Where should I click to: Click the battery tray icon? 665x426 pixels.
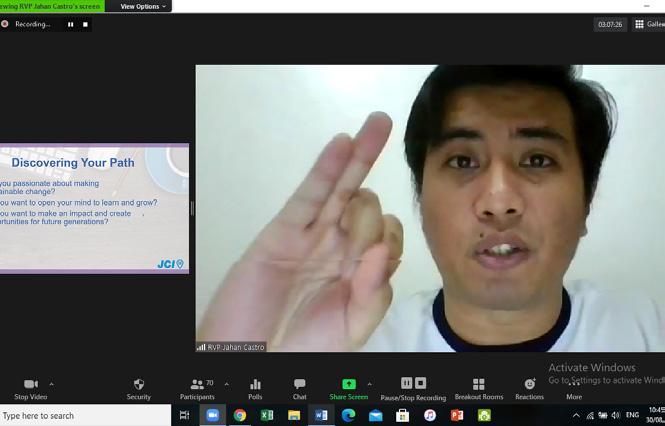point(603,415)
